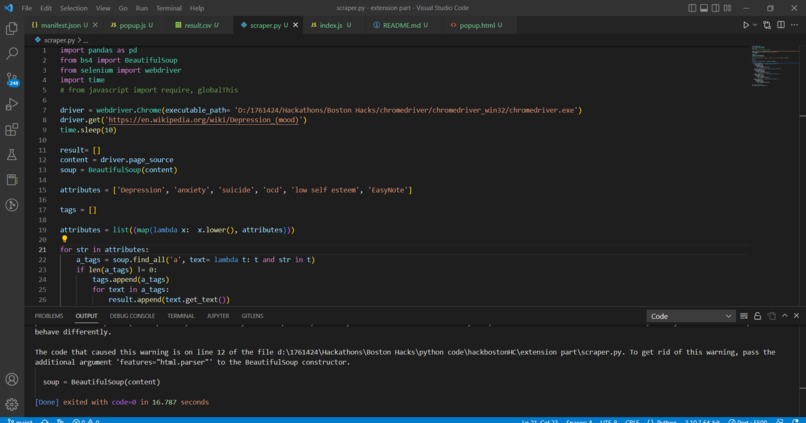Open the Run and Debug view
Viewport: 806px width, 423px height.
pyautogui.click(x=11, y=104)
